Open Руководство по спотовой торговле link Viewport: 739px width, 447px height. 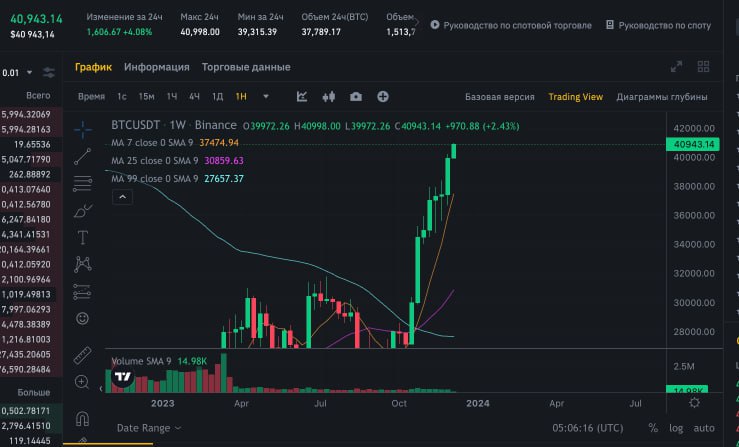pos(510,24)
